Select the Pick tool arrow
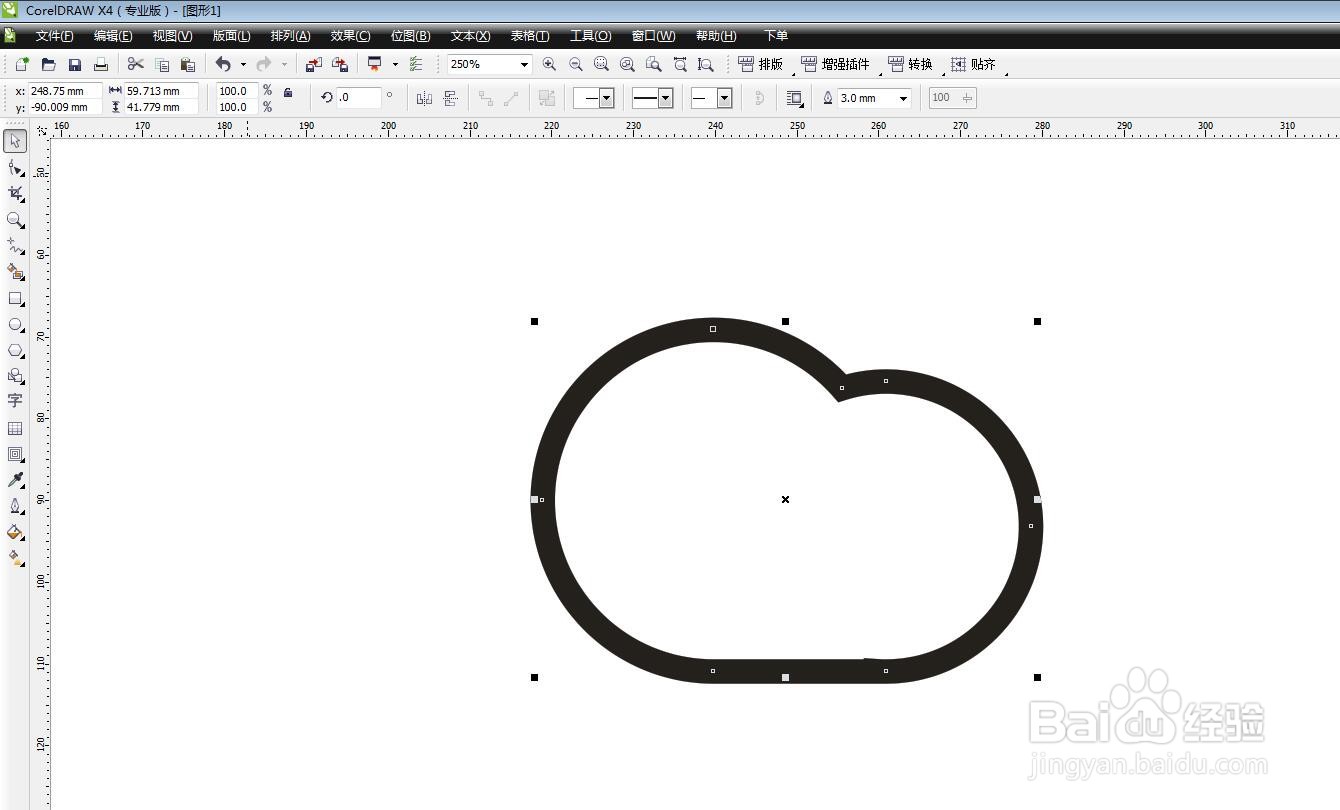 [x=15, y=141]
